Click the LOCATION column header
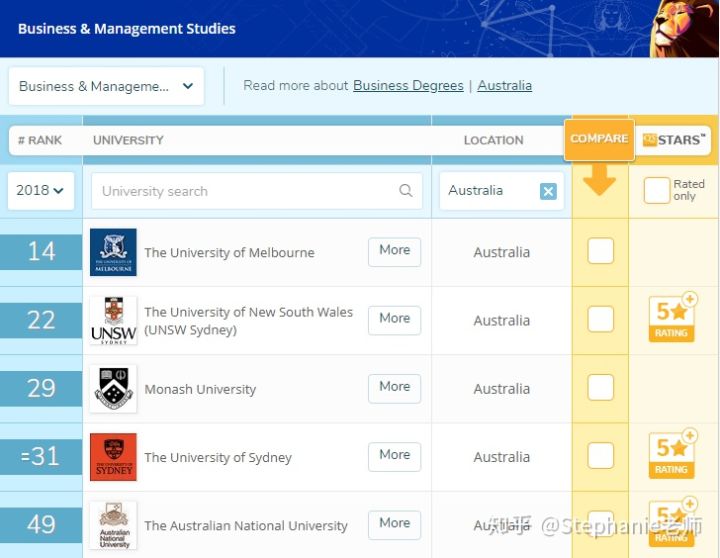 [x=494, y=140]
